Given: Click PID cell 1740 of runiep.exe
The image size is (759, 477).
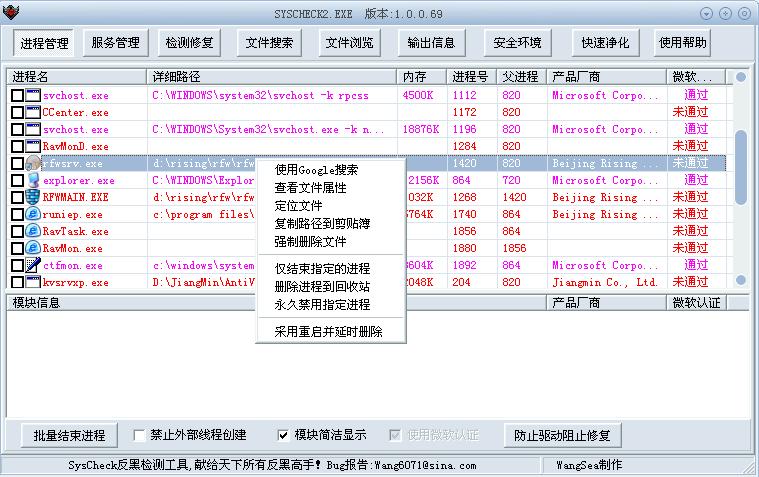Looking at the screenshot, I should (465, 214).
